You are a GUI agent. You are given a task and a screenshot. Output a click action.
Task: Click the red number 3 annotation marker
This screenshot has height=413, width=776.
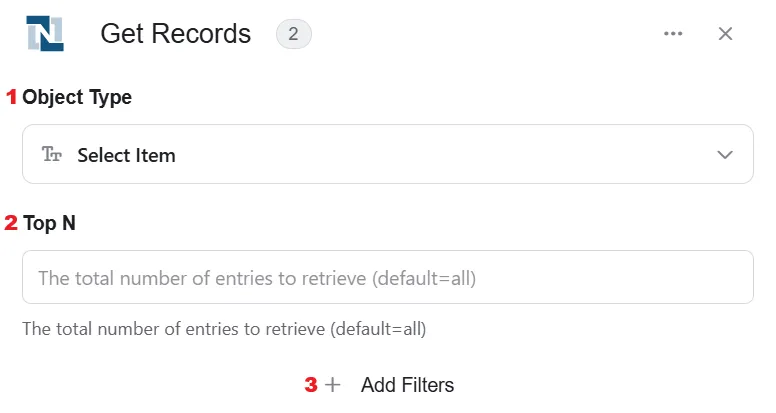pos(311,385)
